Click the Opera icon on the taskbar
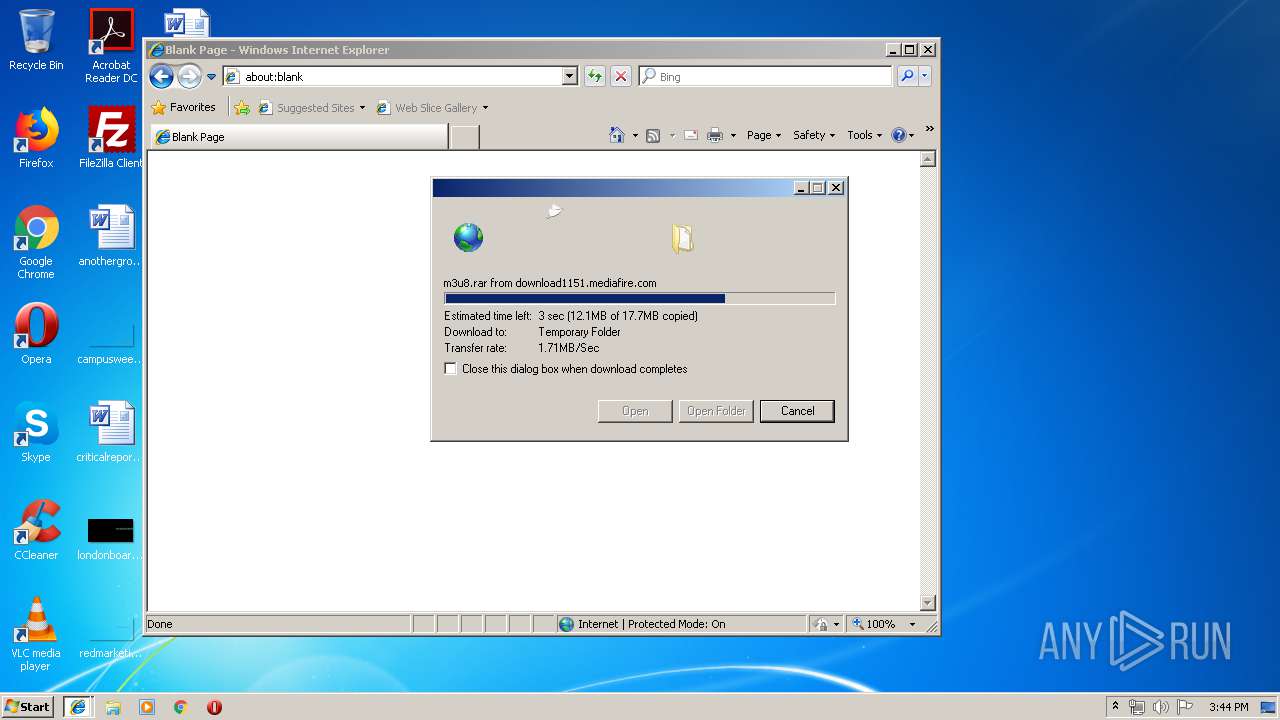This screenshot has width=1280, height=720. point(214,707)
